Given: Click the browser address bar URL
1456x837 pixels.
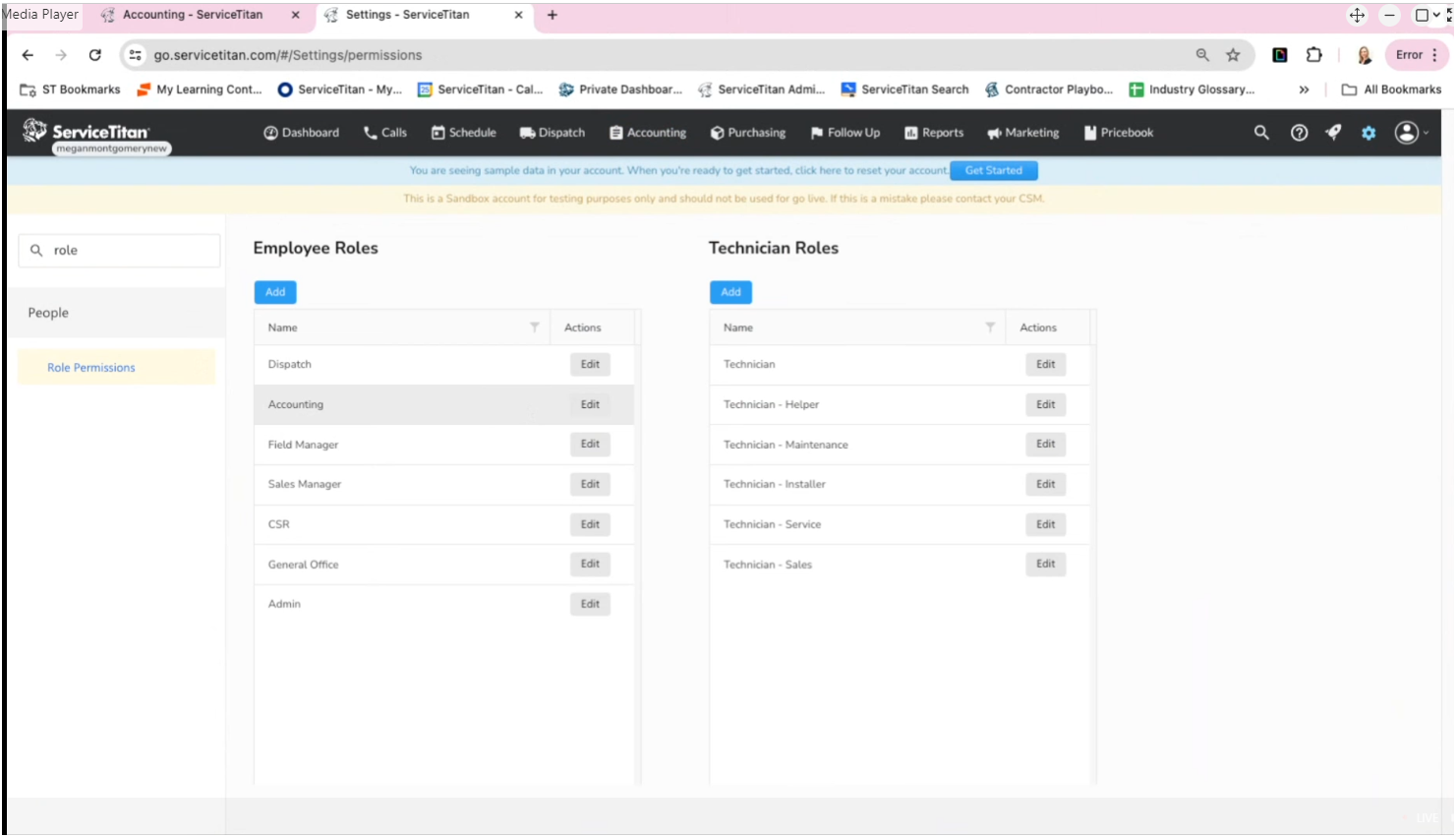Looking at the screenshot, I should point(287,55).
